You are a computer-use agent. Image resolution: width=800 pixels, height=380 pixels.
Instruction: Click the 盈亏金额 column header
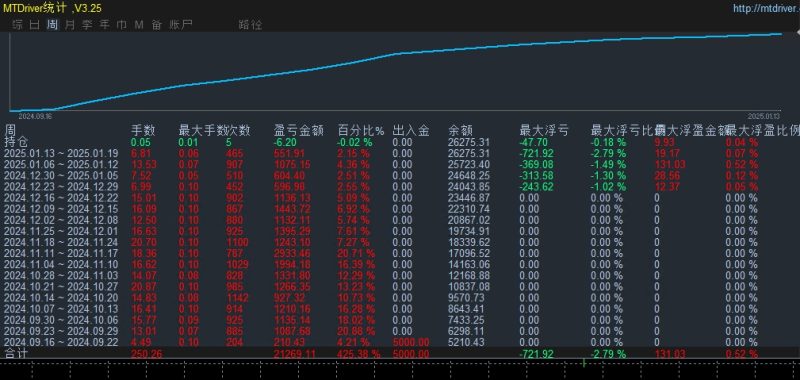tap(298, 131)
